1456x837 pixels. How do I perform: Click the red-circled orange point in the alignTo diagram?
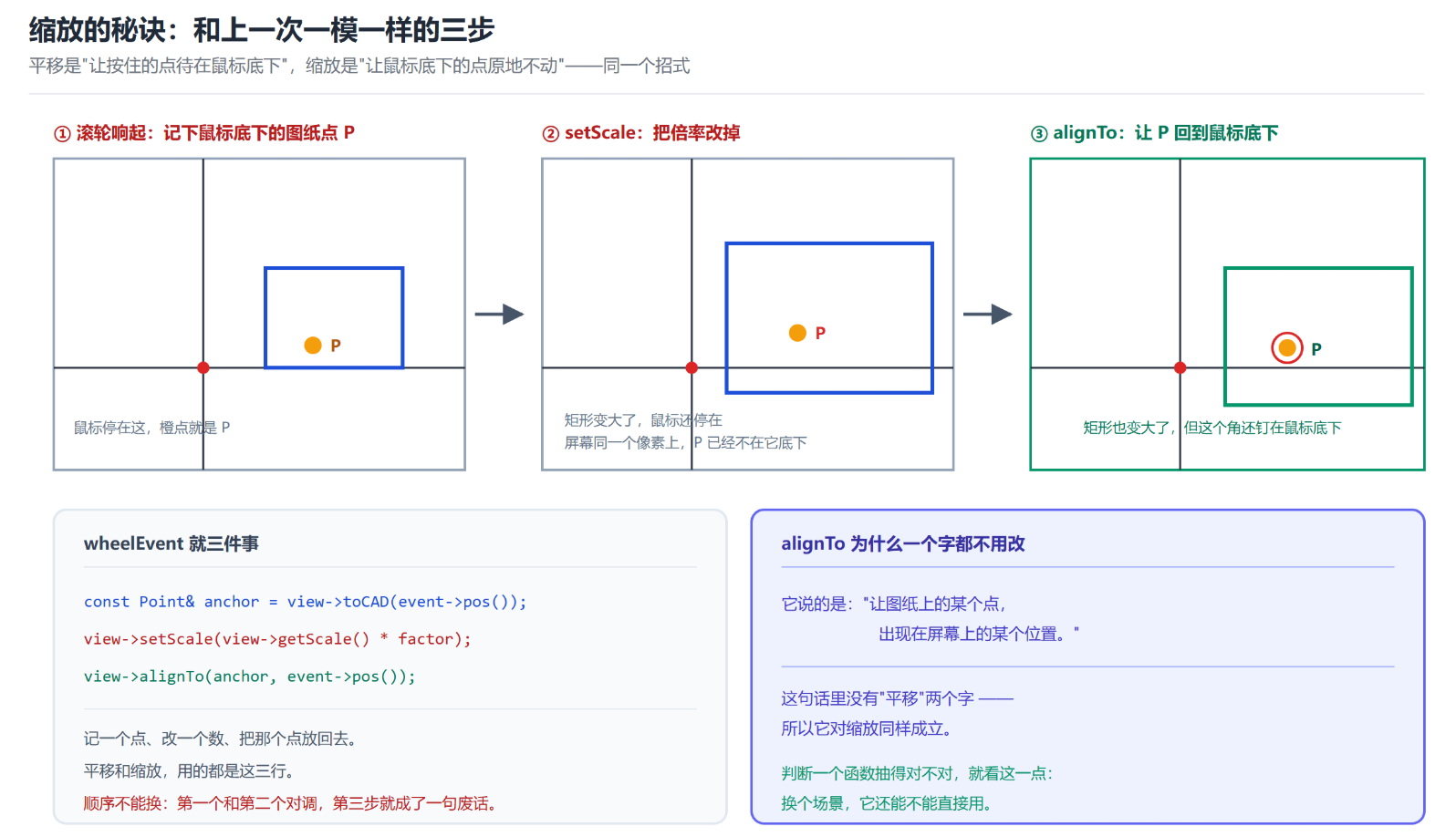pos(1287,347)
